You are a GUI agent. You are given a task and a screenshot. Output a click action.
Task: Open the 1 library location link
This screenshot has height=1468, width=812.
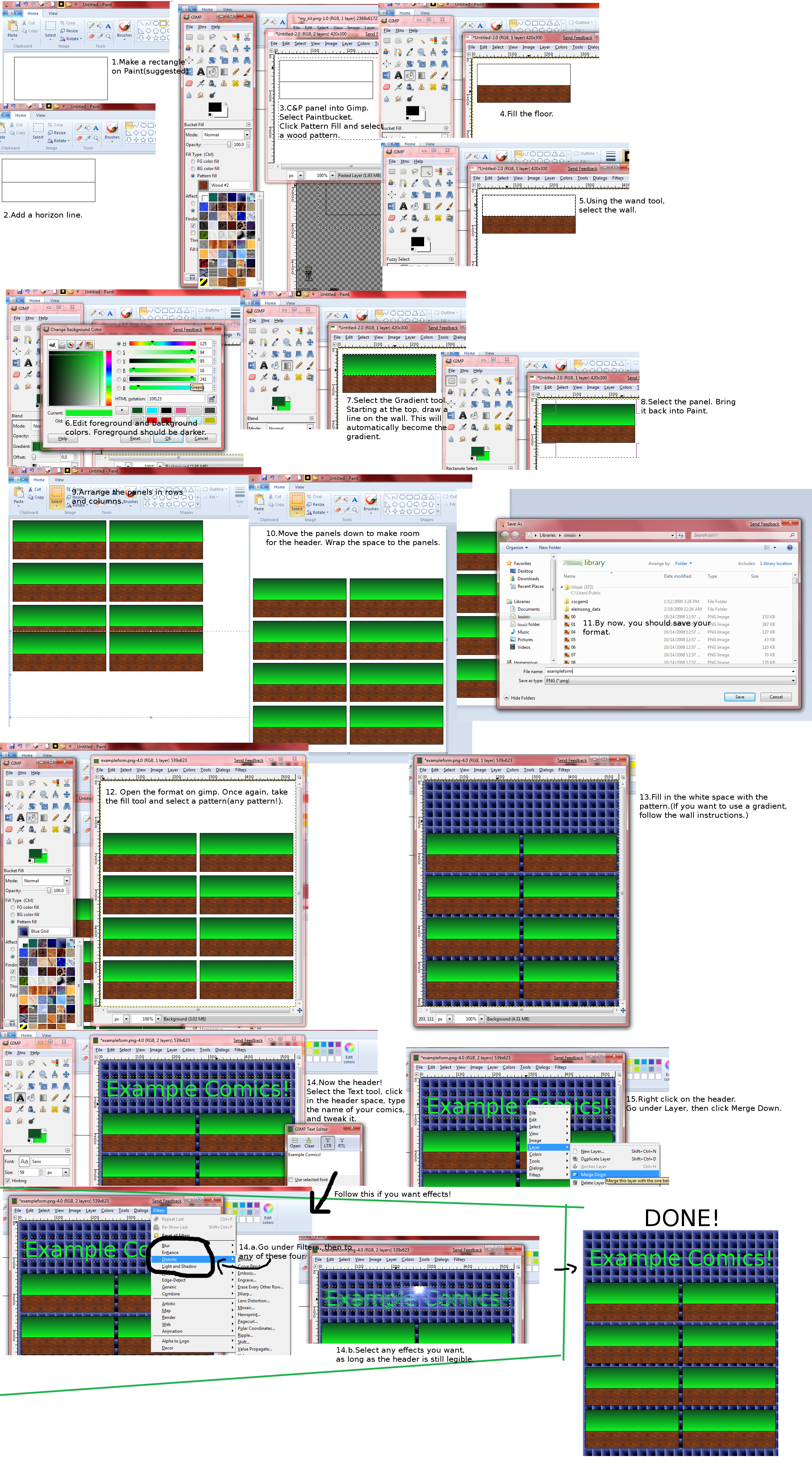click(x=775, y=564)
